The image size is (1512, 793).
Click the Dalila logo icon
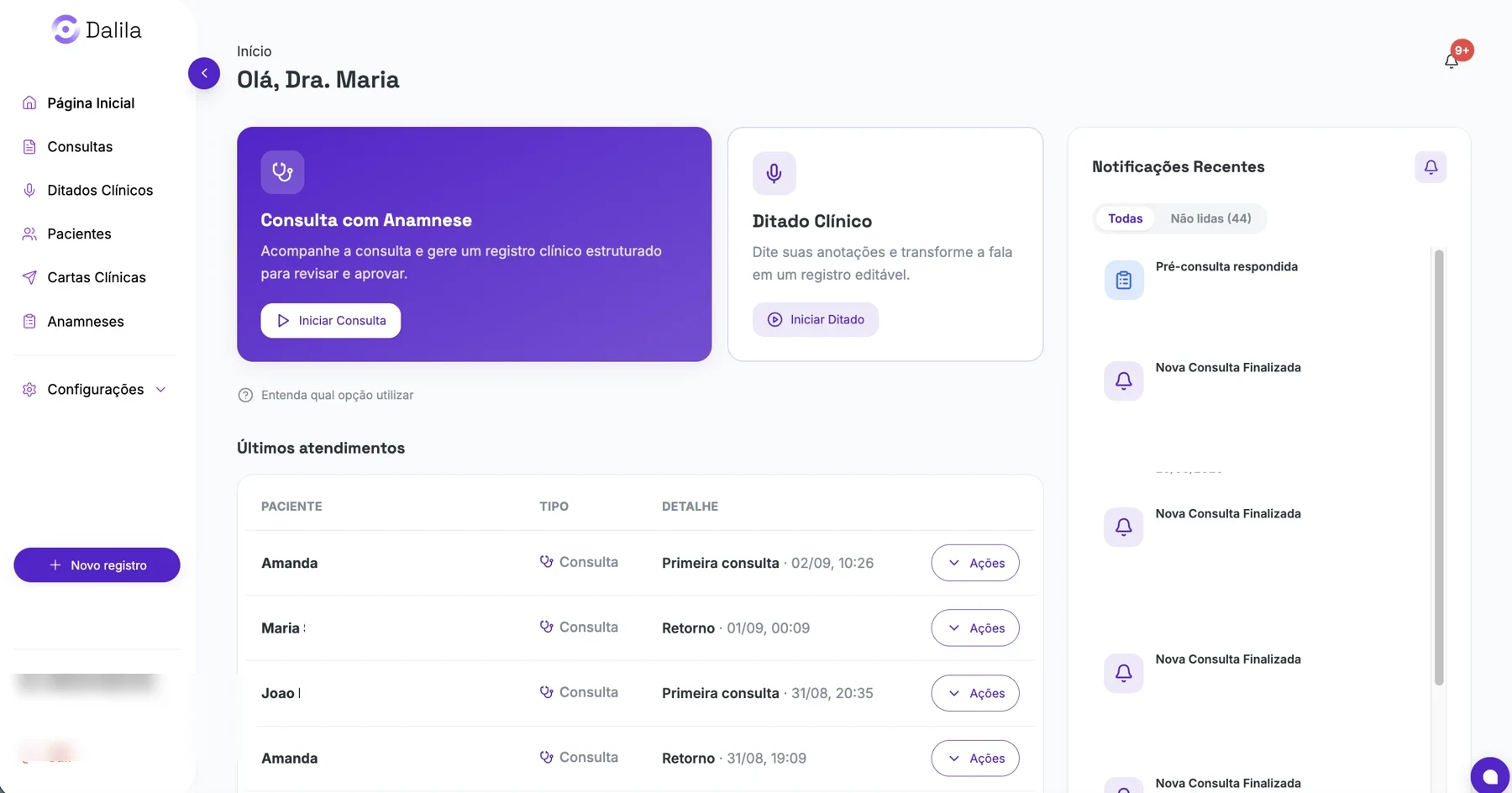tap(66, 29)
